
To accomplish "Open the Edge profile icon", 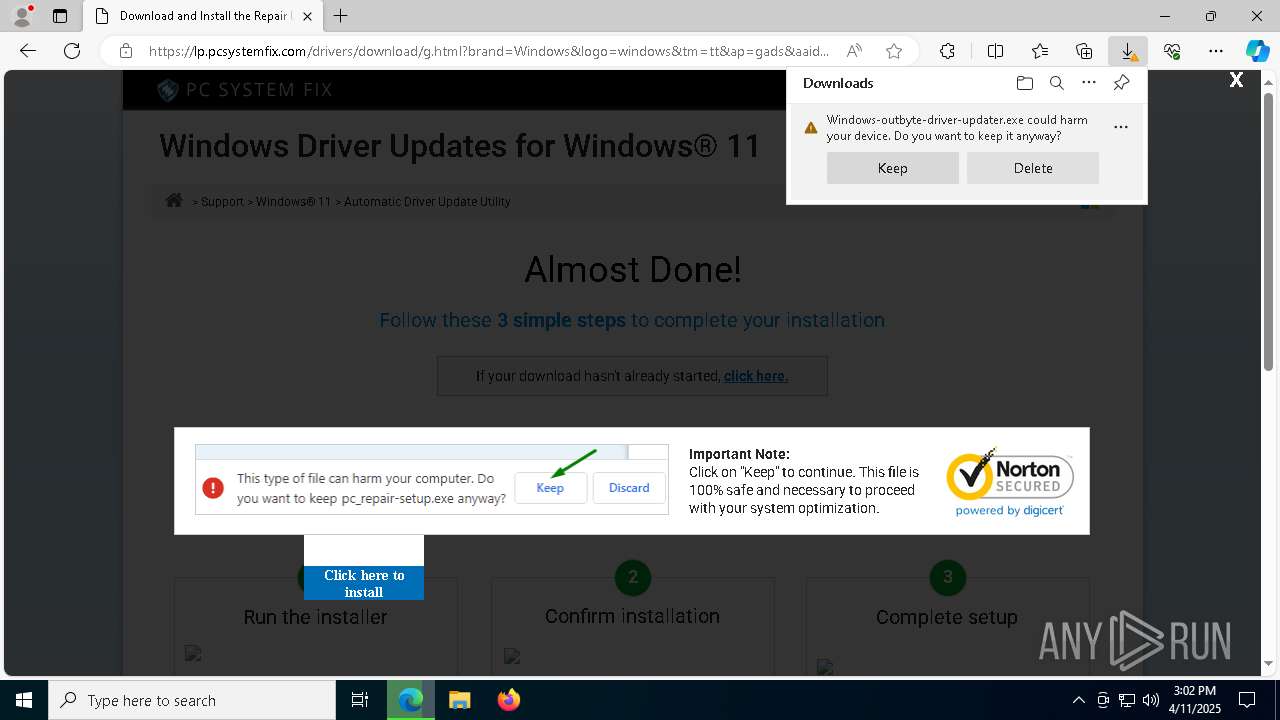I will pos(21,16).
